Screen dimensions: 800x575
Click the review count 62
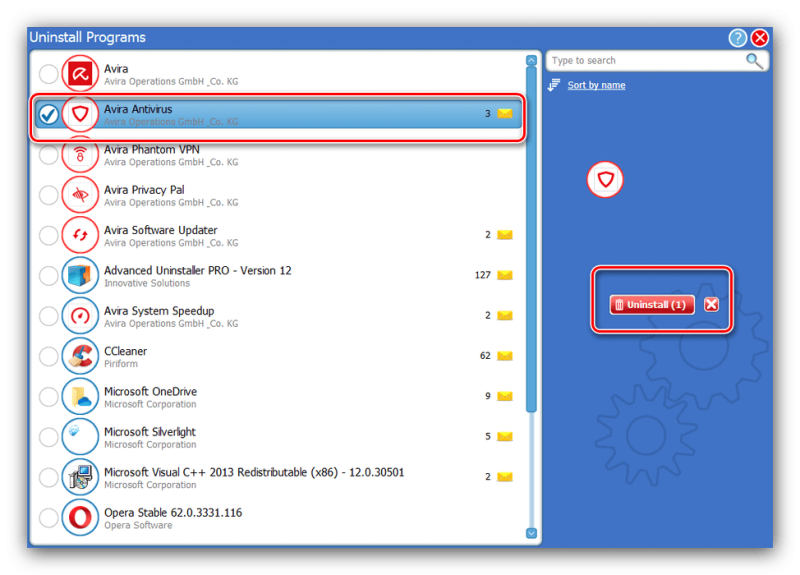click(485, 356)
